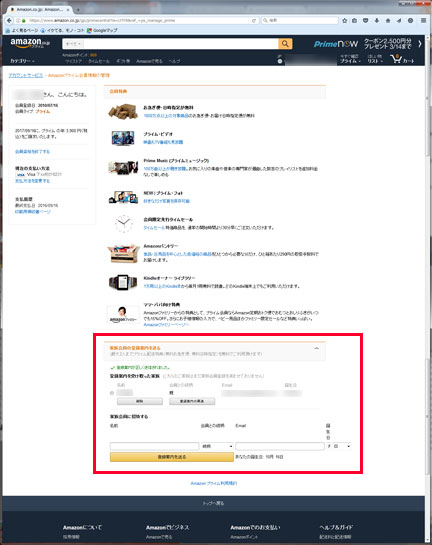This screenshot has height=545, width=432.
Task: Open the shopping cart icon
Action: pos(402,59)
